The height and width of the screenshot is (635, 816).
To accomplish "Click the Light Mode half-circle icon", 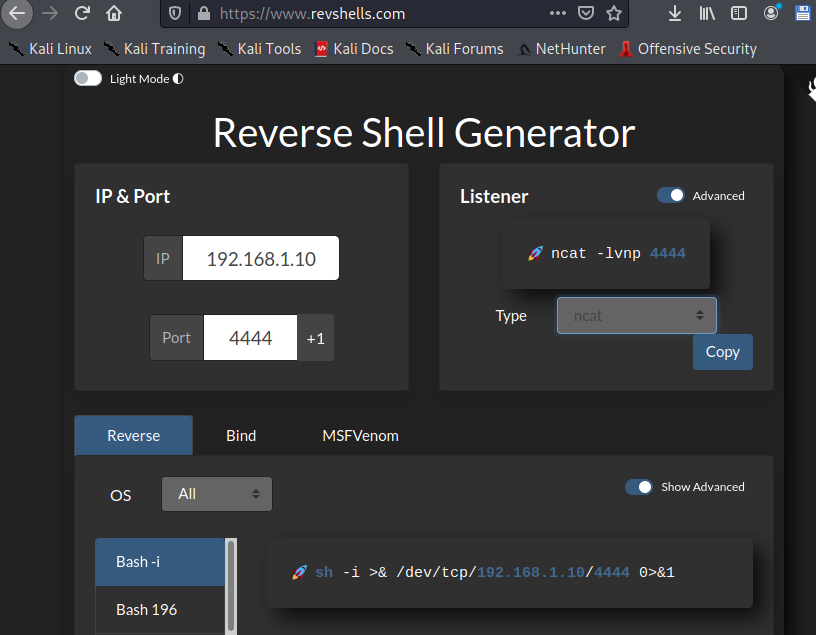I will 178,79.
